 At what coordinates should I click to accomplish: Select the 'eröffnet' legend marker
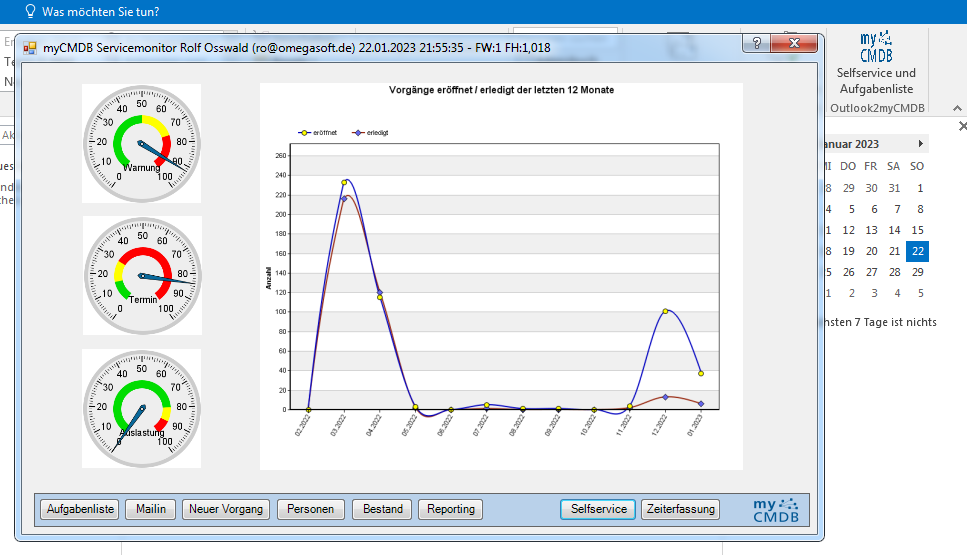point(305,132)
